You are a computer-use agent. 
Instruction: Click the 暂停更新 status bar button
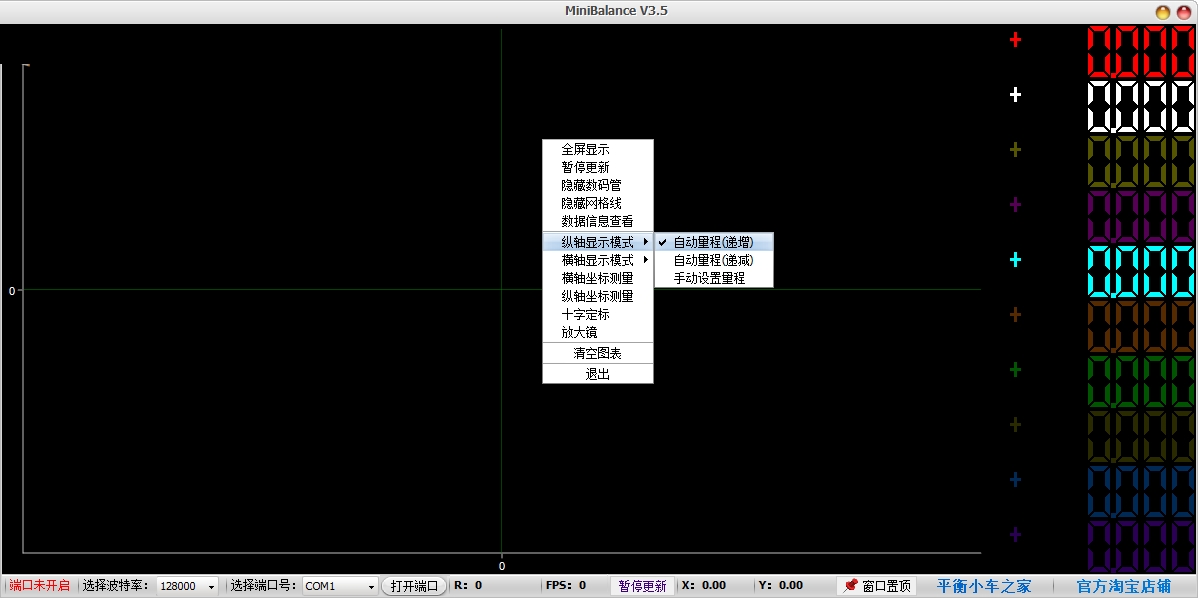pyautogui.click(x=643, y=586)
